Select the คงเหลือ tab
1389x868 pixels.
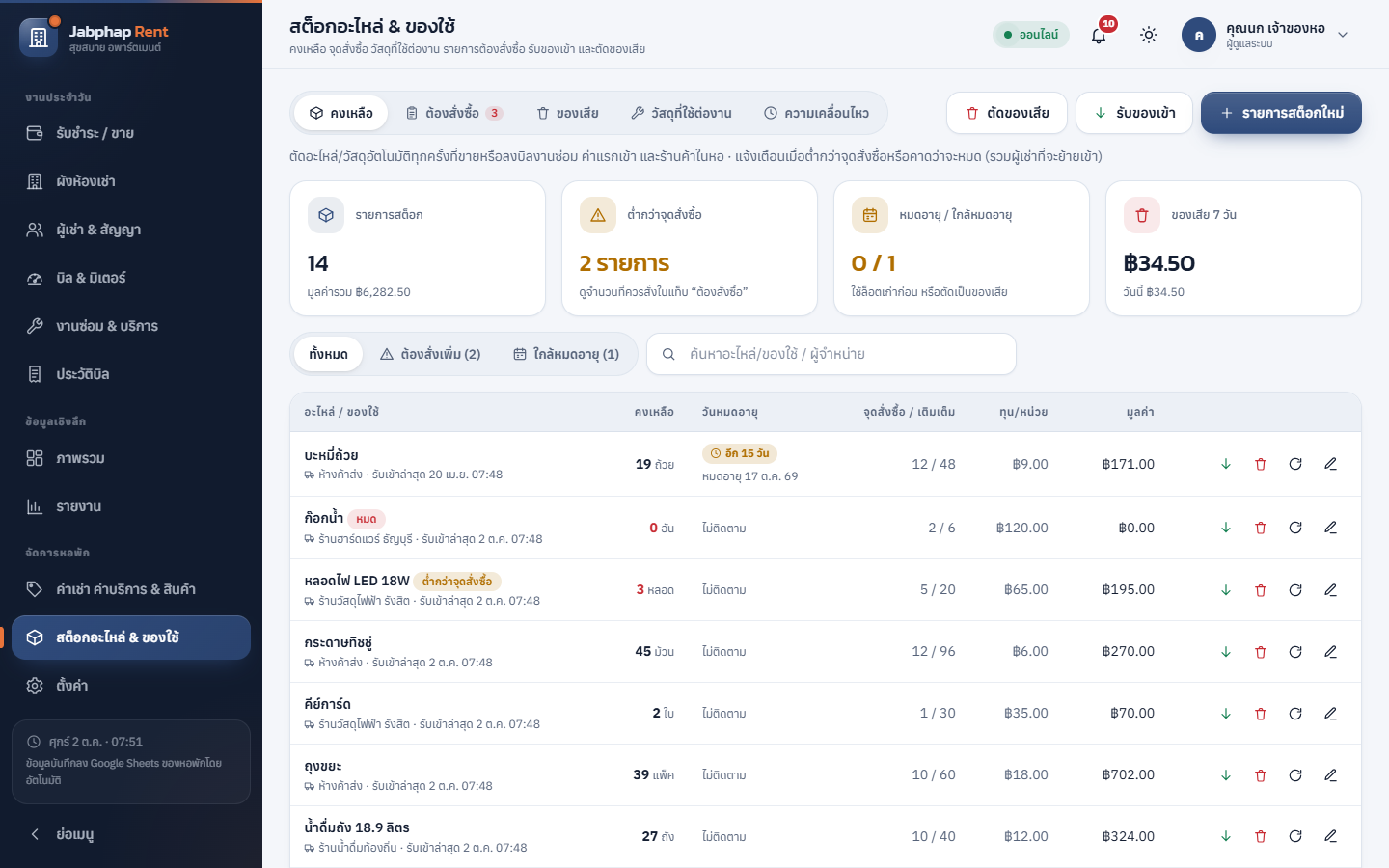(x=340, y=113)
